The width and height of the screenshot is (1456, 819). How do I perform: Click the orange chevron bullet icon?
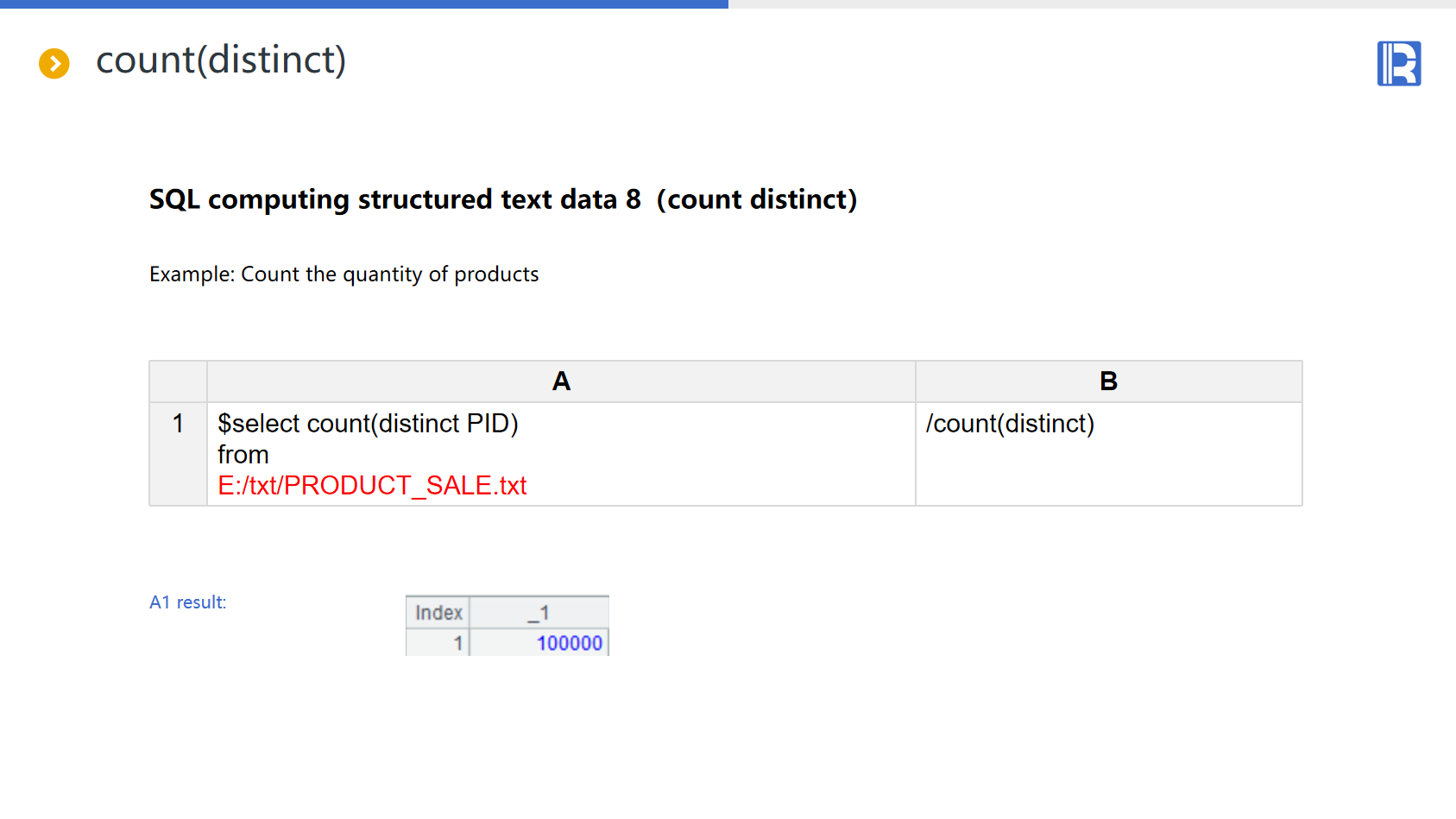click(54, 63)
